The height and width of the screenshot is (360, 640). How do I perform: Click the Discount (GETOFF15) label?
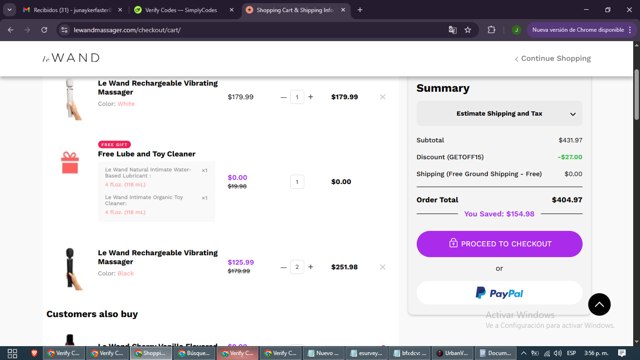click(x=450, y=157)
